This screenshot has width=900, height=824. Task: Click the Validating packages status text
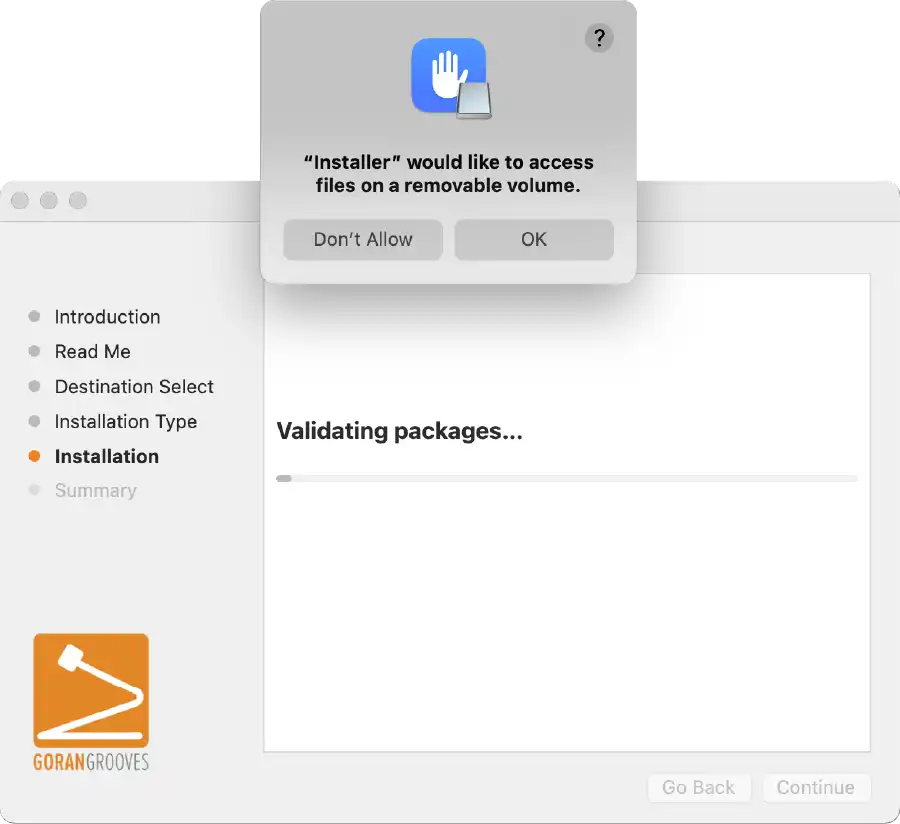(399, 431)
